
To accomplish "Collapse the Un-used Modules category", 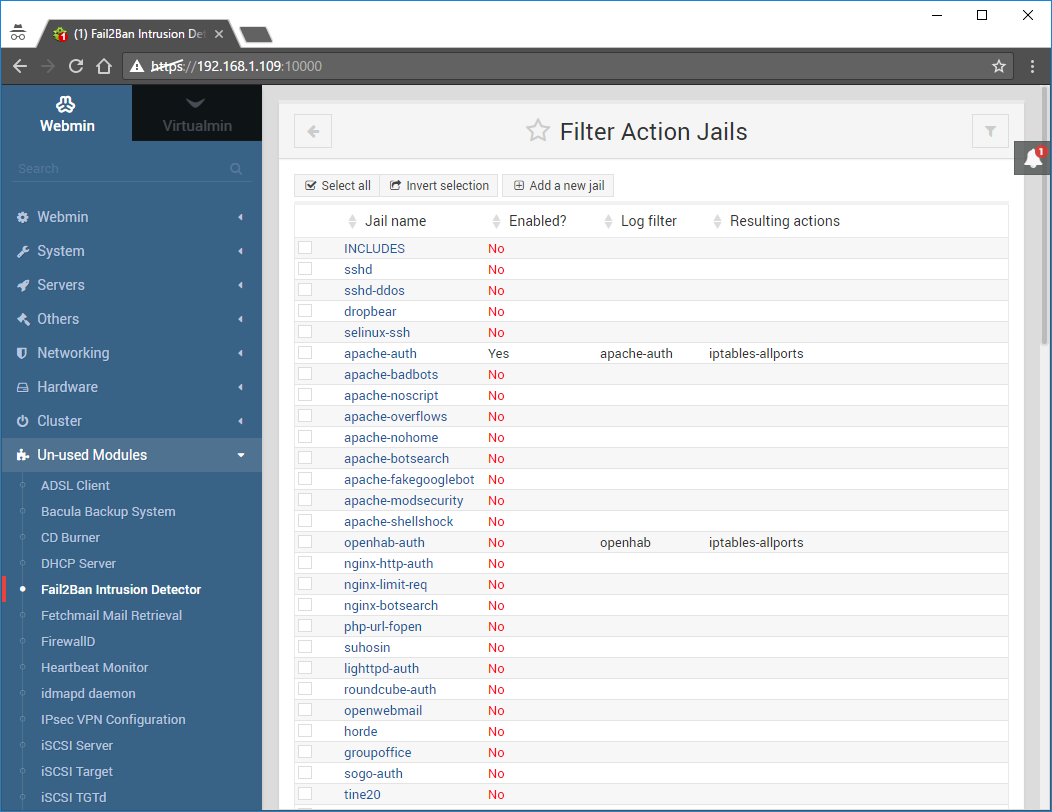I will point(131,455).
